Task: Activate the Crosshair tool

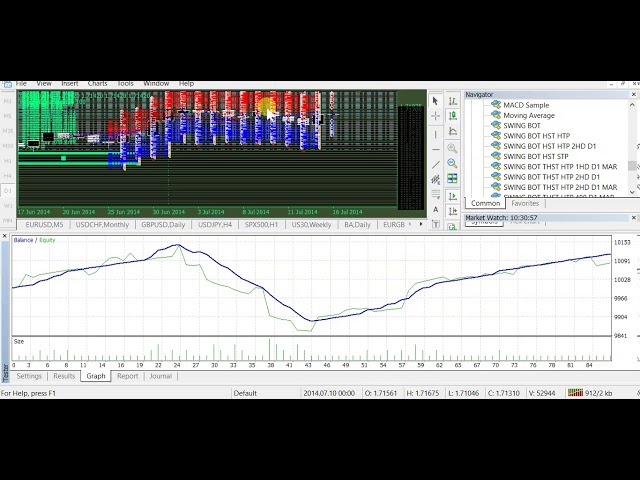Action: (x=435, y=117)
